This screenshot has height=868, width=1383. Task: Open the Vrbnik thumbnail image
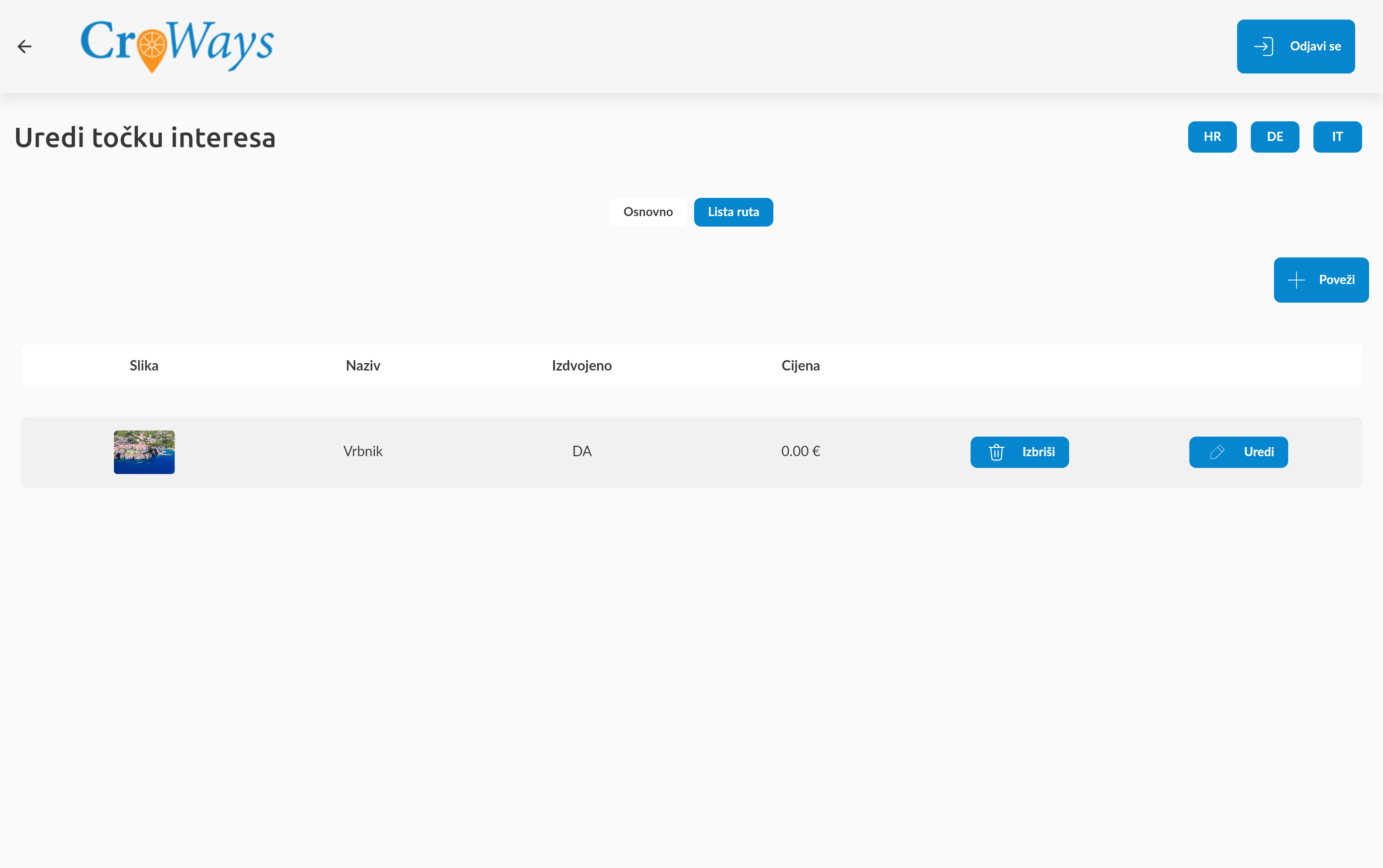click(144, 452)
